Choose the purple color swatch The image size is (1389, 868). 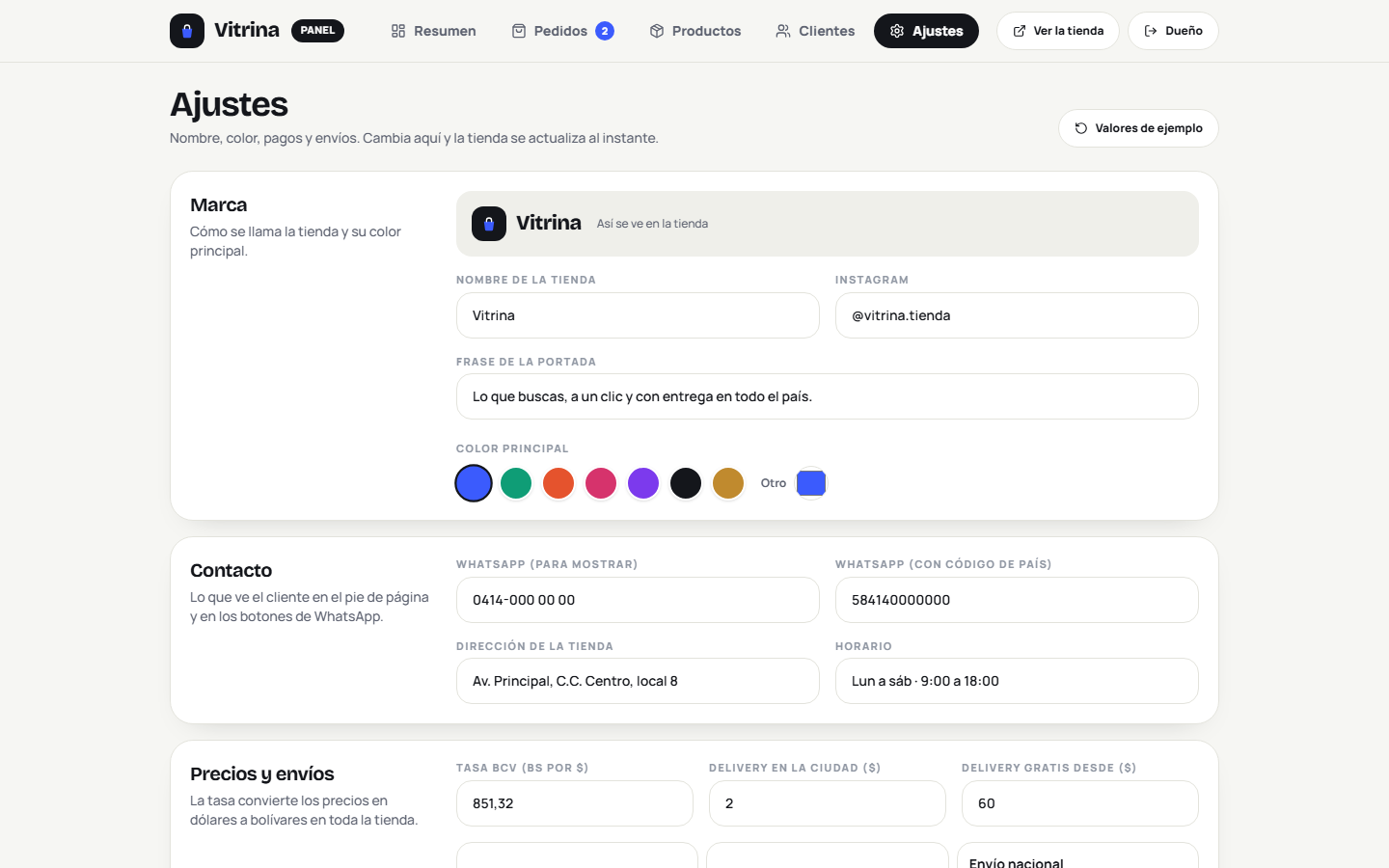[643, 483]
